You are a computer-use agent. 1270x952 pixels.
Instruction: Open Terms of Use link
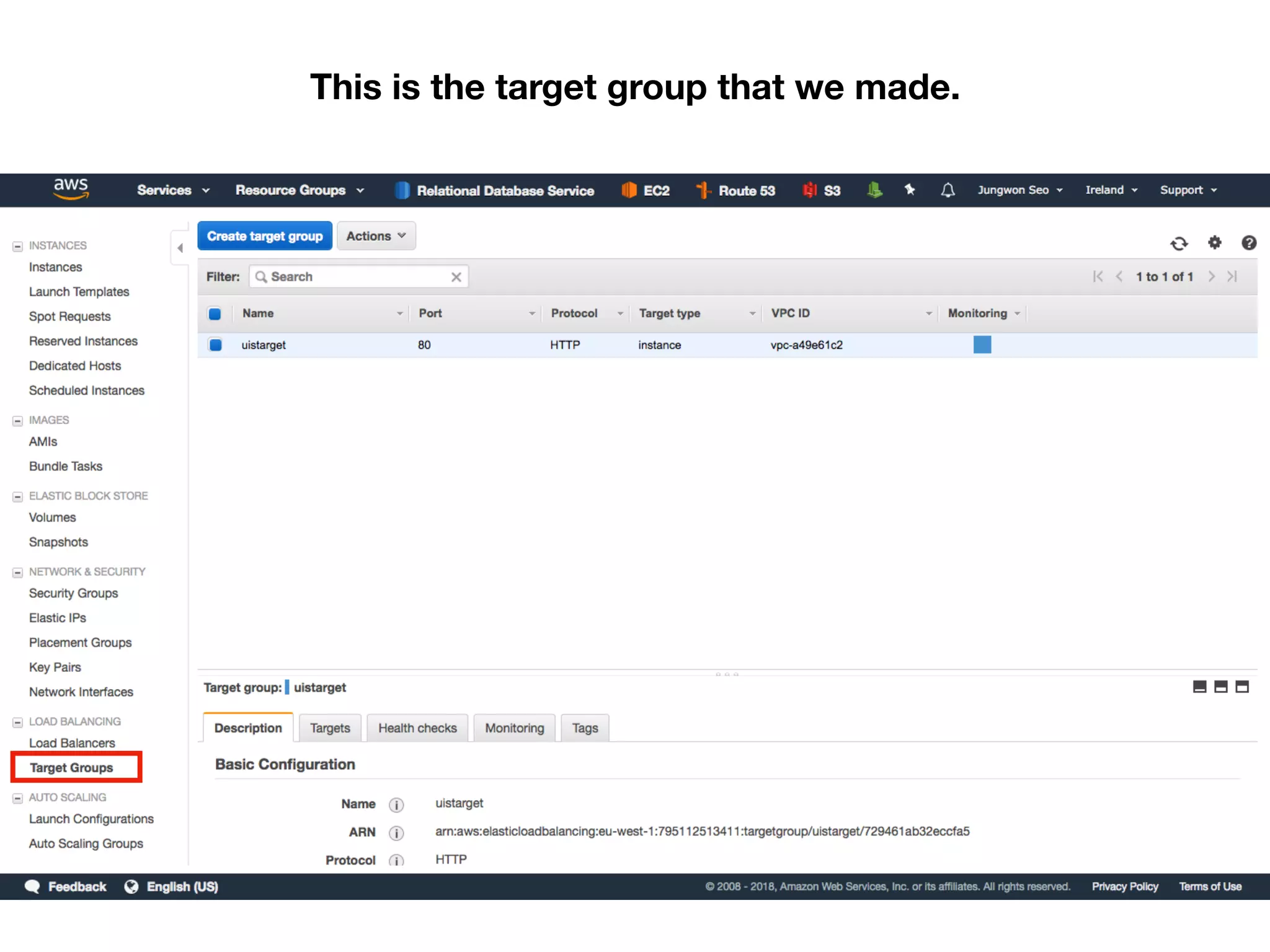click(1210, 887)
